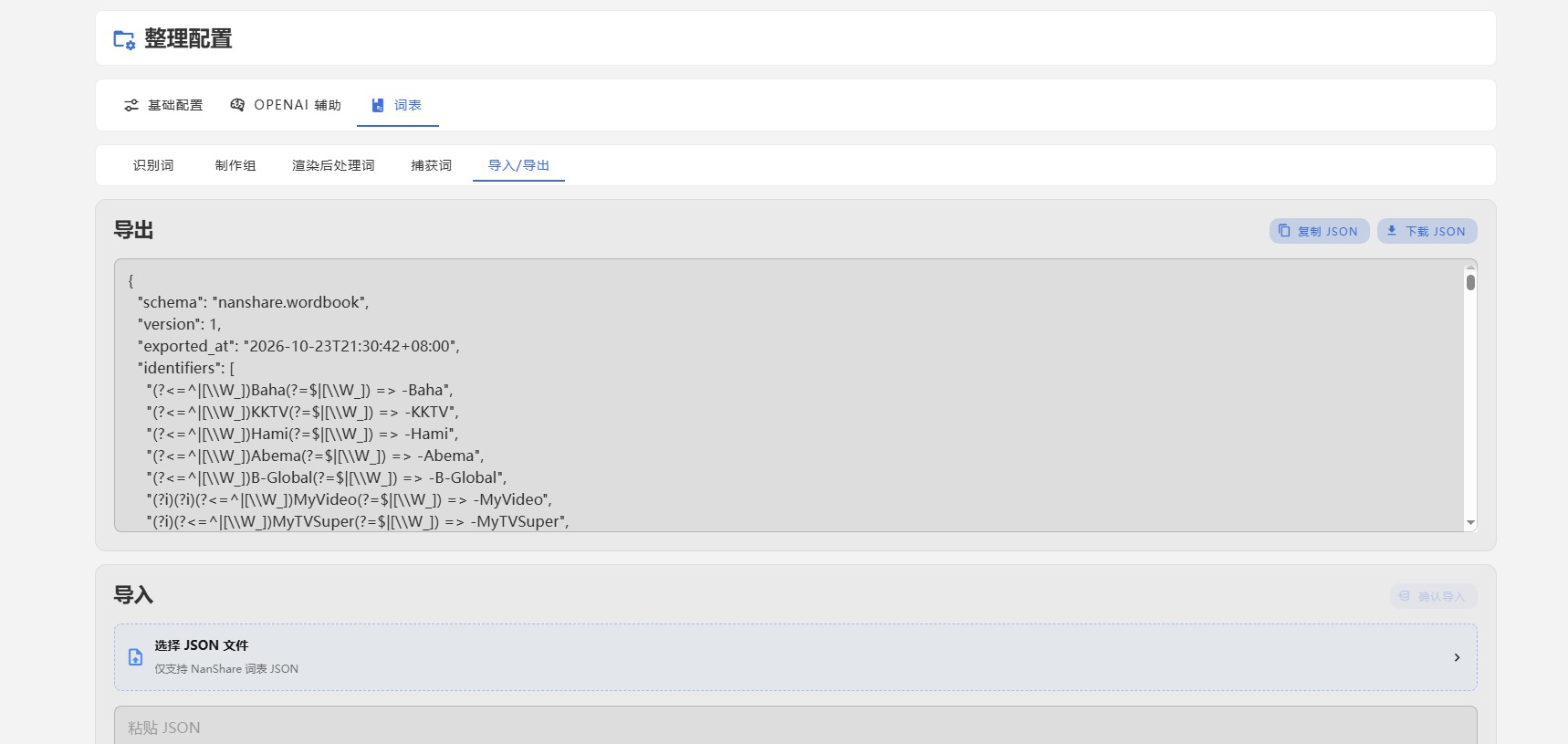Viewport: 1568px width, 744px height.
Task: Click the KKTV identifier rule line
Action: pos(302,412)
